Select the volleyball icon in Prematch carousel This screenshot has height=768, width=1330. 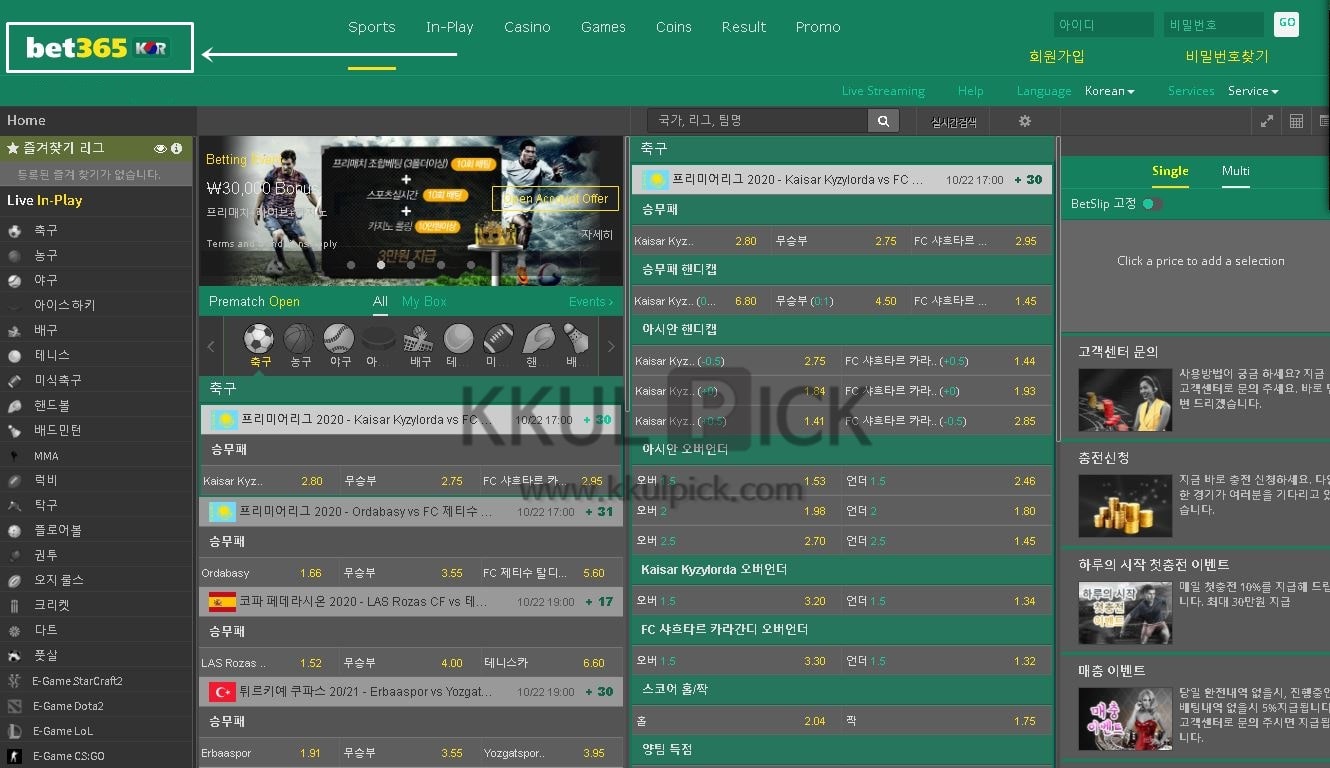[418, 338]
